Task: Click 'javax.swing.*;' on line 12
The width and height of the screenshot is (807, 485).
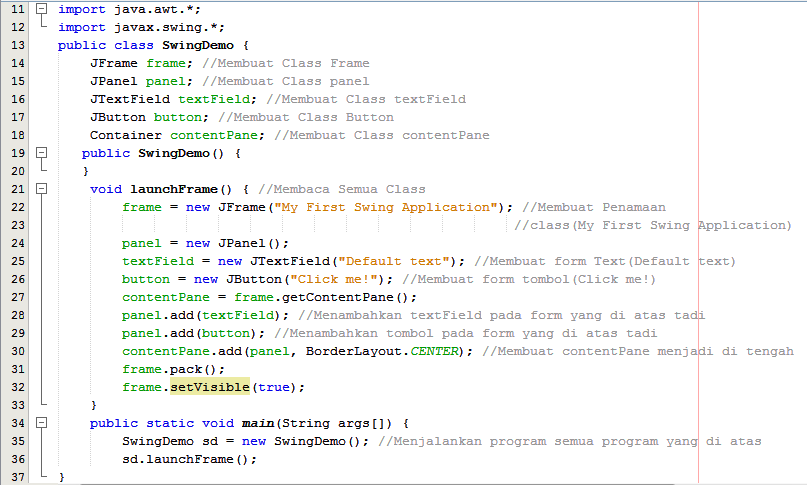Action: click(x=169, y=27)
